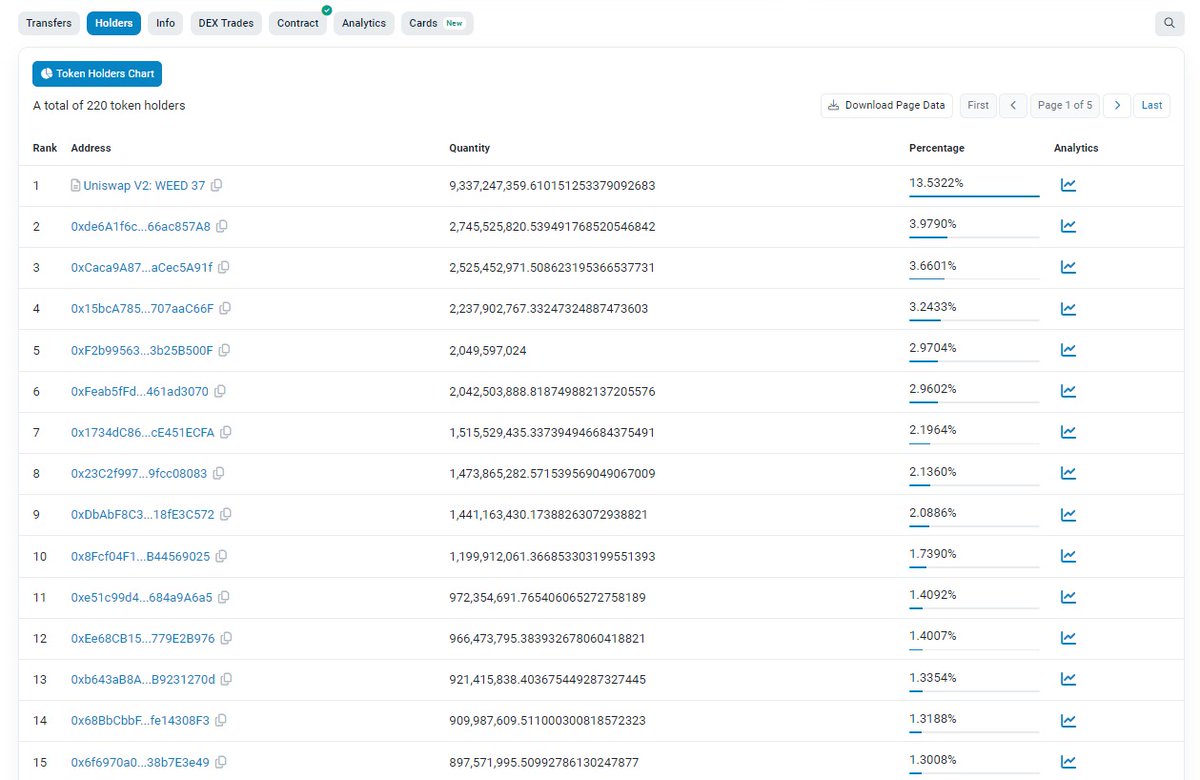This screenshot has width=1200, height=780.
Task: Open analytics chart icon for 0xF2b99563...3b25B500F
Action: point(1068,350)
